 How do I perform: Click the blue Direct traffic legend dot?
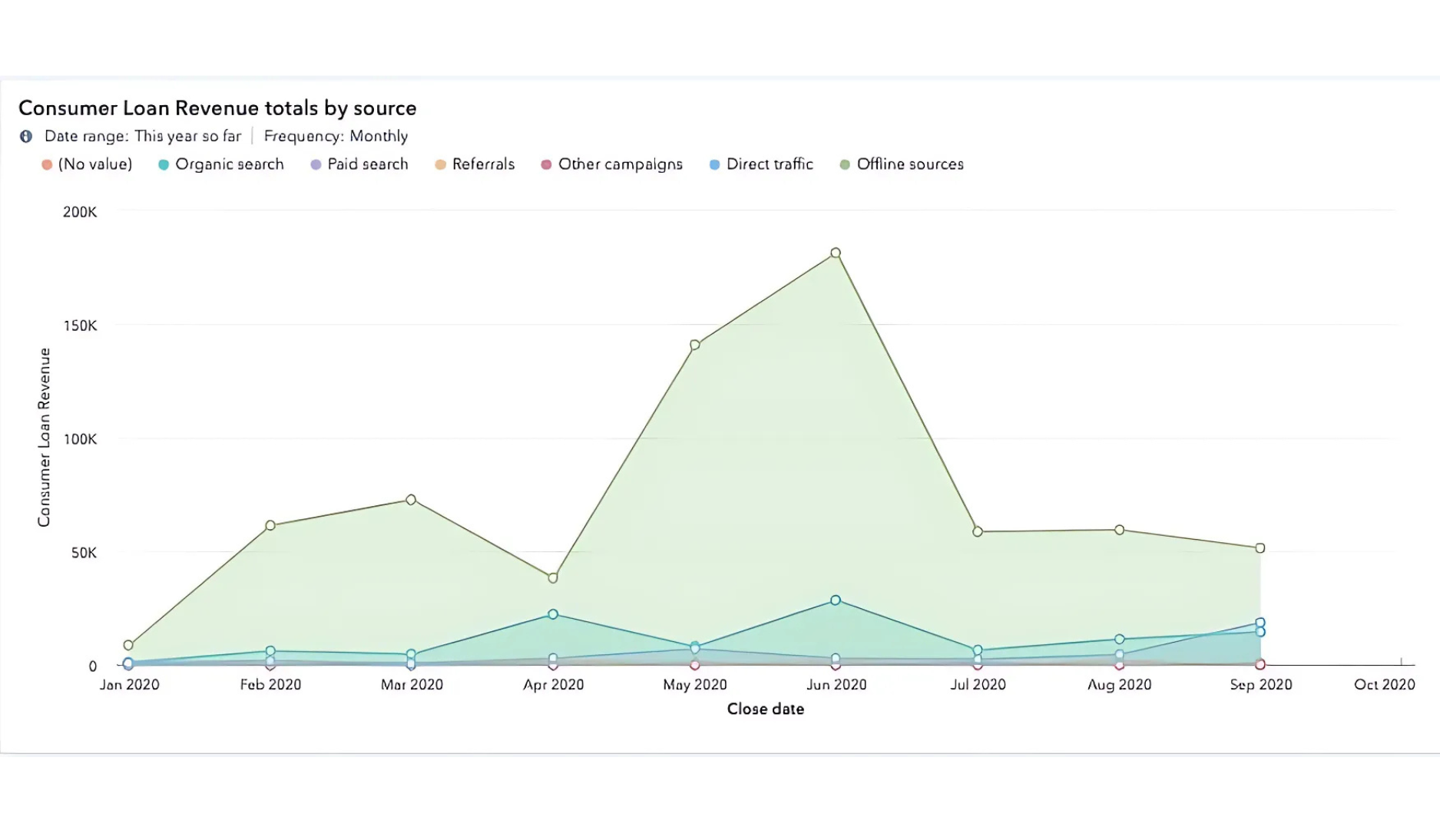(x=714, y=165)
